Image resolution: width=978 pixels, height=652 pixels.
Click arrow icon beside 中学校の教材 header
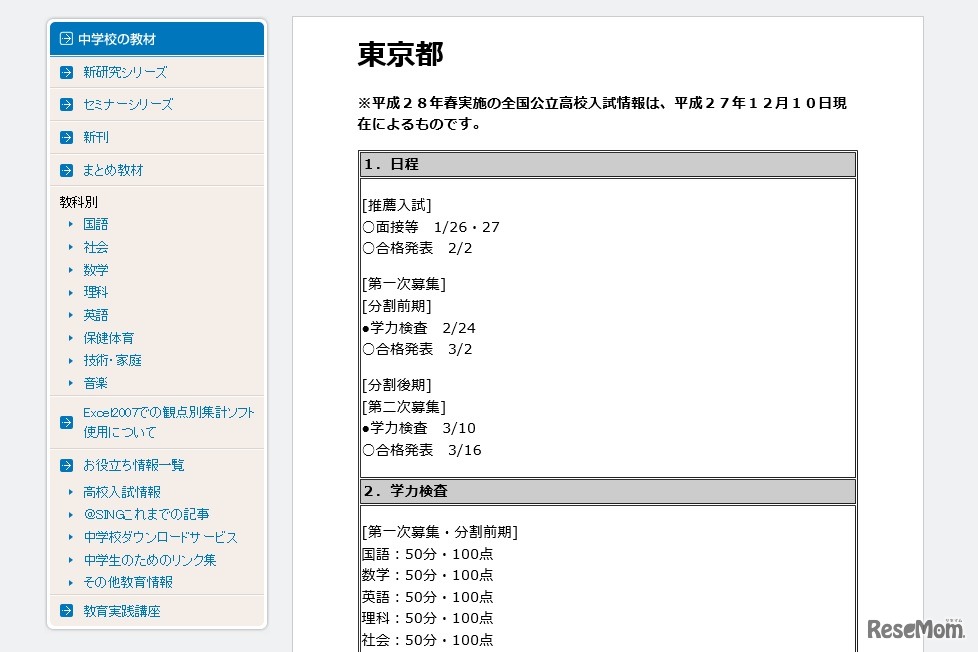tap(66, 39)
